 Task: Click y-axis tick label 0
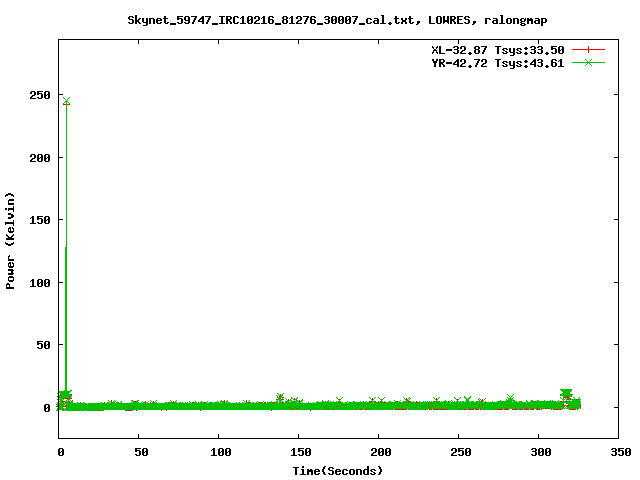(47, 408)
